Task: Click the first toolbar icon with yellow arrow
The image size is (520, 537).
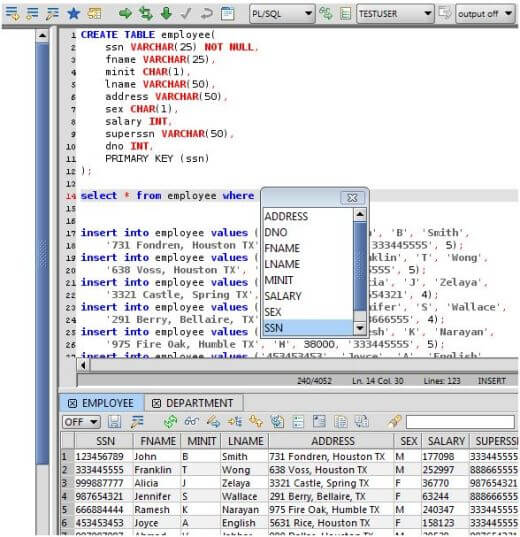Action: pos(13,14)
